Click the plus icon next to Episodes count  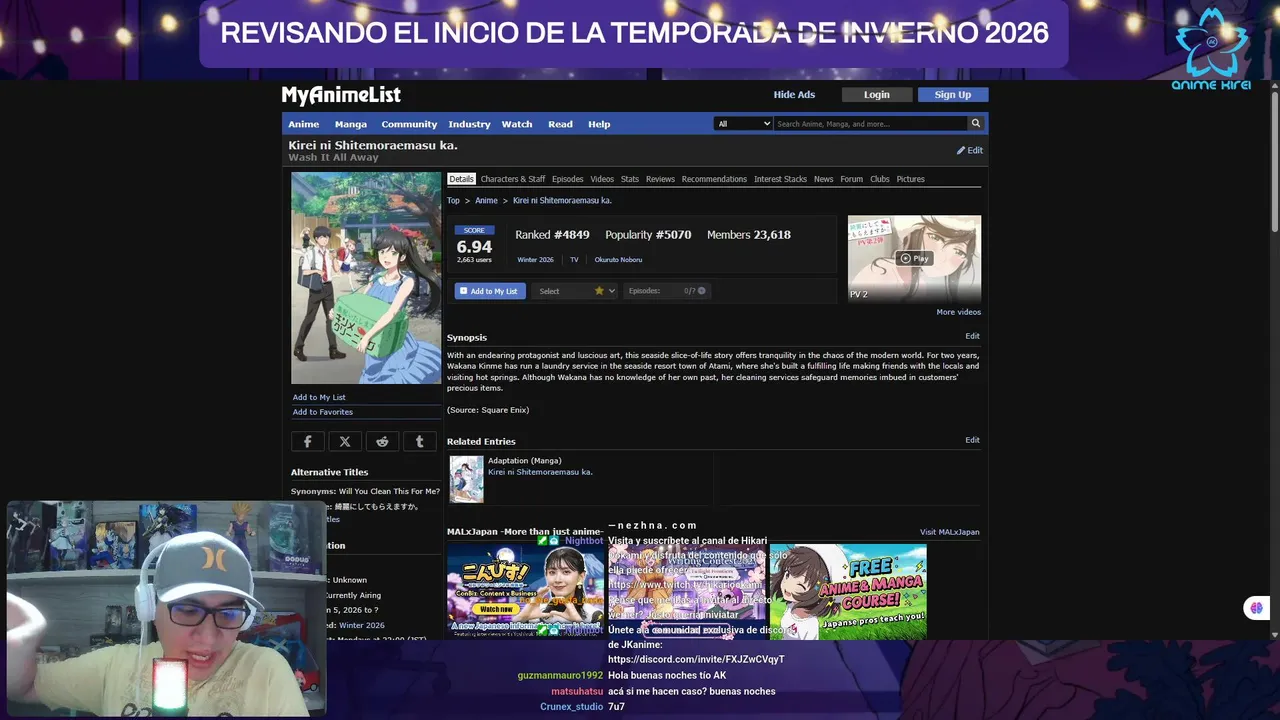(x=702, y=291)
